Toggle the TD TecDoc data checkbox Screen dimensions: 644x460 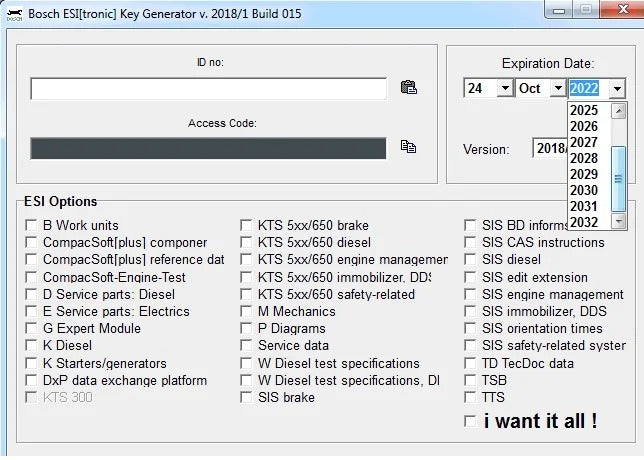pos(470,364)
